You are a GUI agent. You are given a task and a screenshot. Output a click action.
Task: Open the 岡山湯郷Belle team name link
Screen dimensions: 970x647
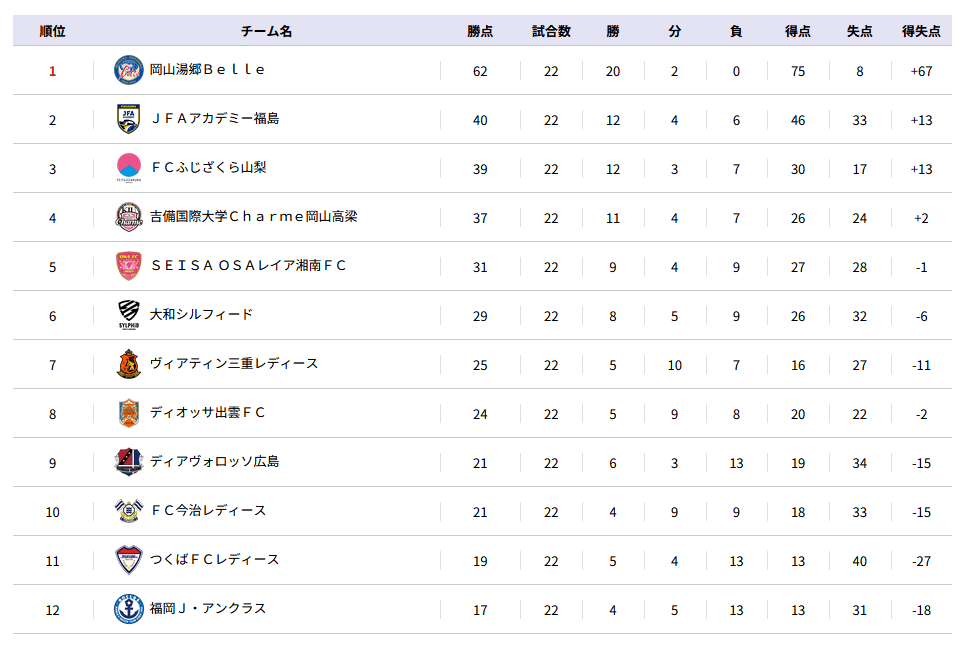tap(208, 70)
